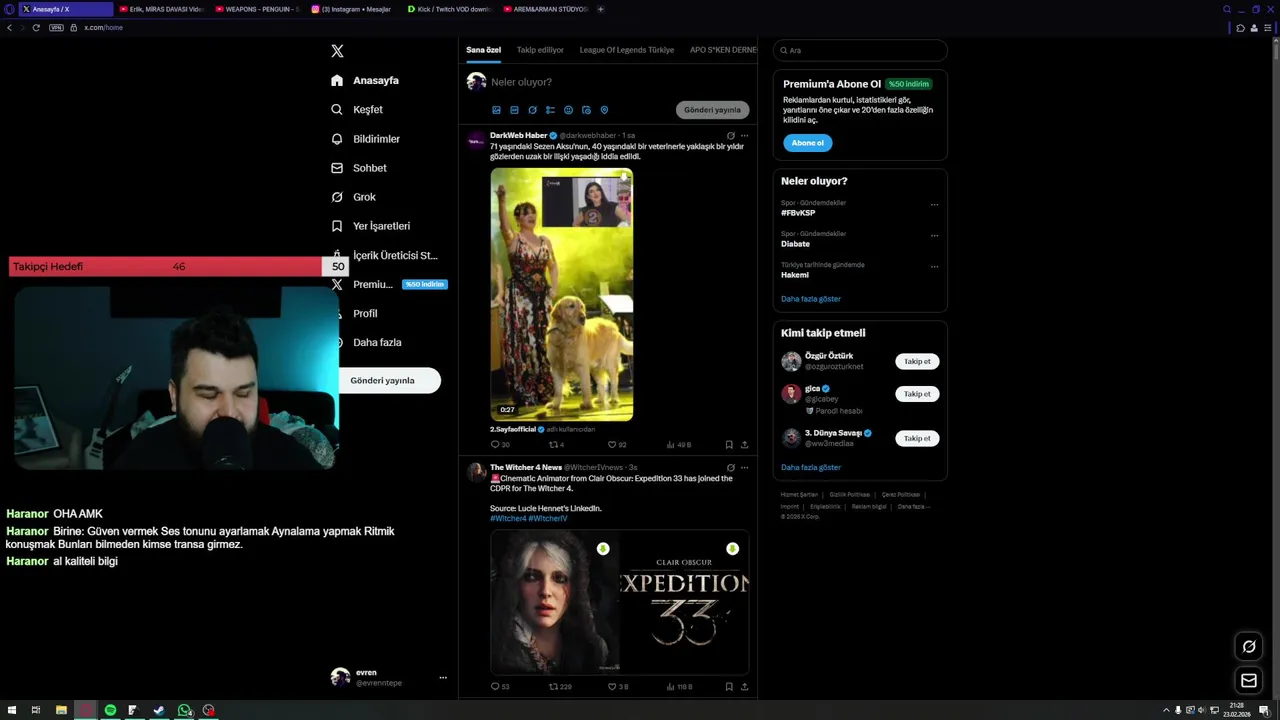Open DarkWeb Haber profile avatar
Screen dimensions: 1280x720
(476, 140)
